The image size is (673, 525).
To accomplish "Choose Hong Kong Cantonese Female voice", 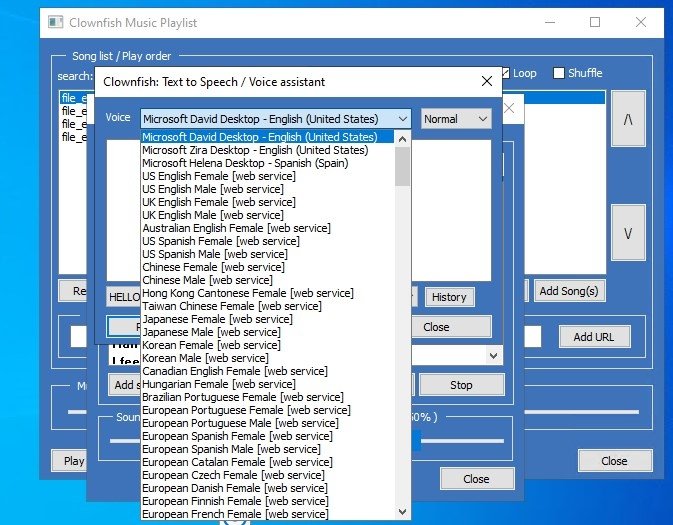I will tap(267, 293).
